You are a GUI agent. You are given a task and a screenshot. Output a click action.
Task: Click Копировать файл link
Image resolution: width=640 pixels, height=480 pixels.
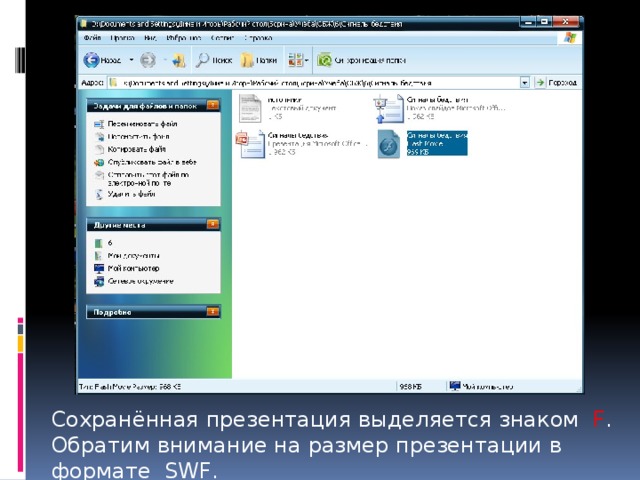coord(136,149)
